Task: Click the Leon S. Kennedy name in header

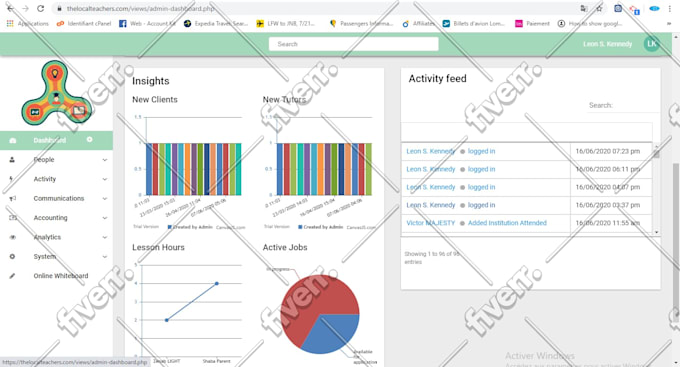Action: point(607,44)
